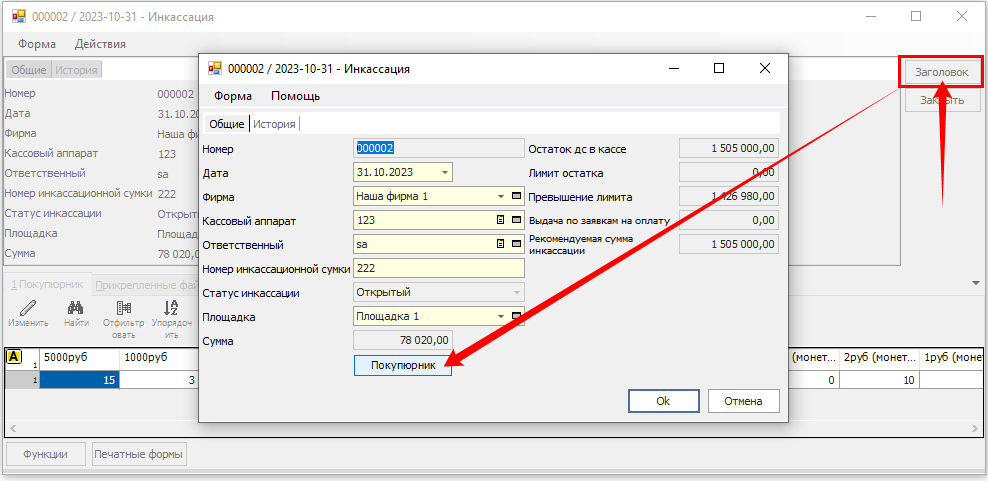The height and width of the screenshot is (481, 988).
Task: Click the Номер инкассационной сумки input field
Action: (439, 268)
